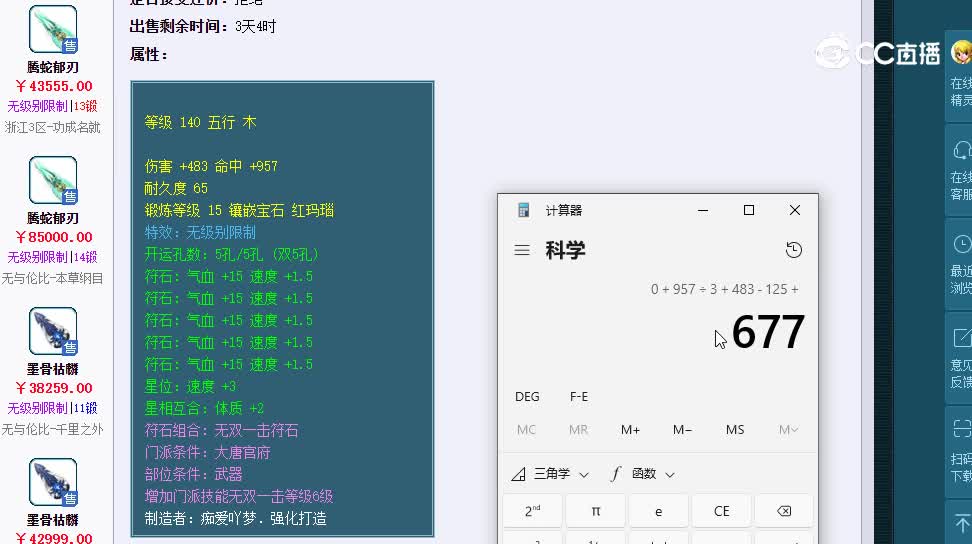Click the 墨骨枯麟 item icon priced ￥38259
972x544 pixels.
pyautogui.click(x=53, y=332)
